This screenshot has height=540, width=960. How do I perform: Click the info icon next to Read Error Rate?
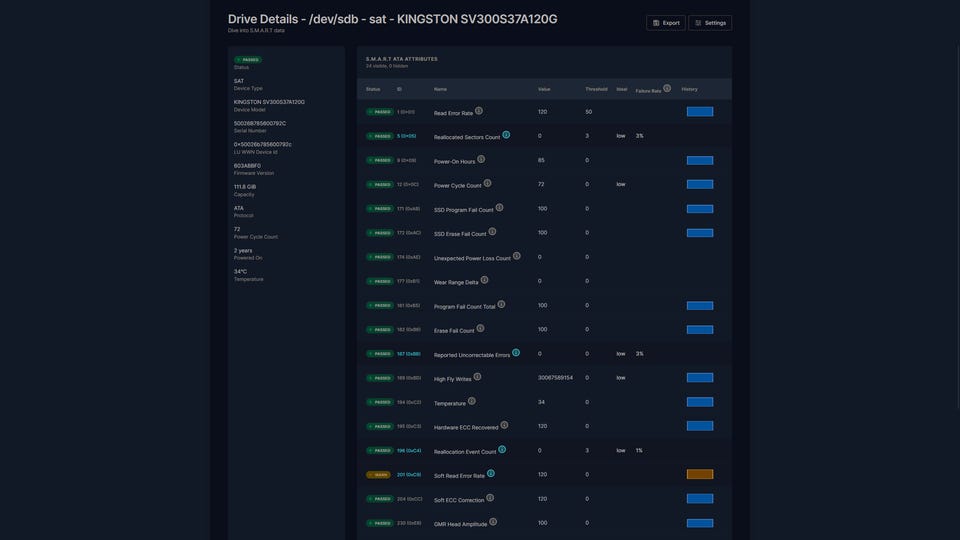pos(478,111)
